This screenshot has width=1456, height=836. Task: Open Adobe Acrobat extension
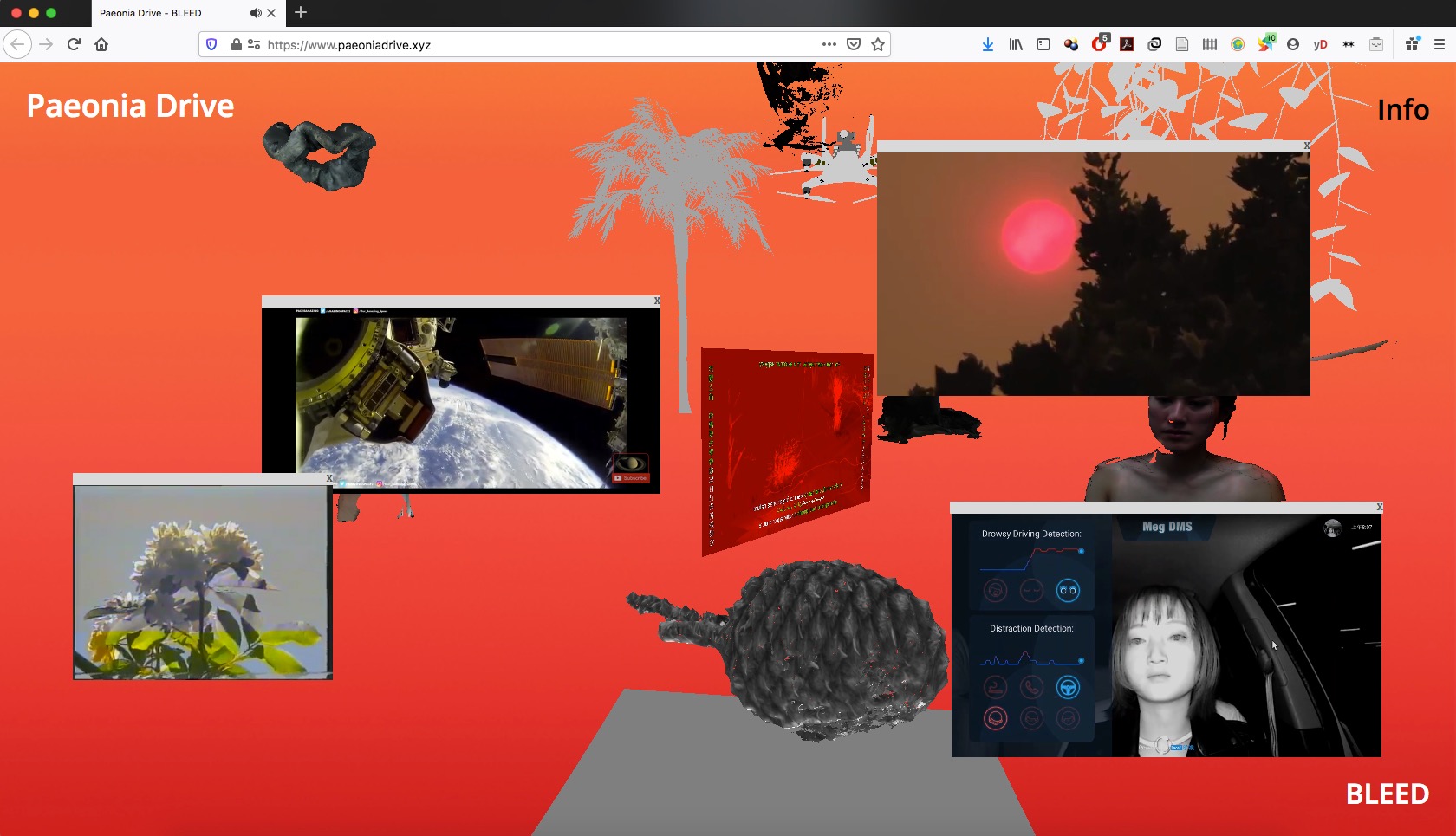tap(1127, 44)
